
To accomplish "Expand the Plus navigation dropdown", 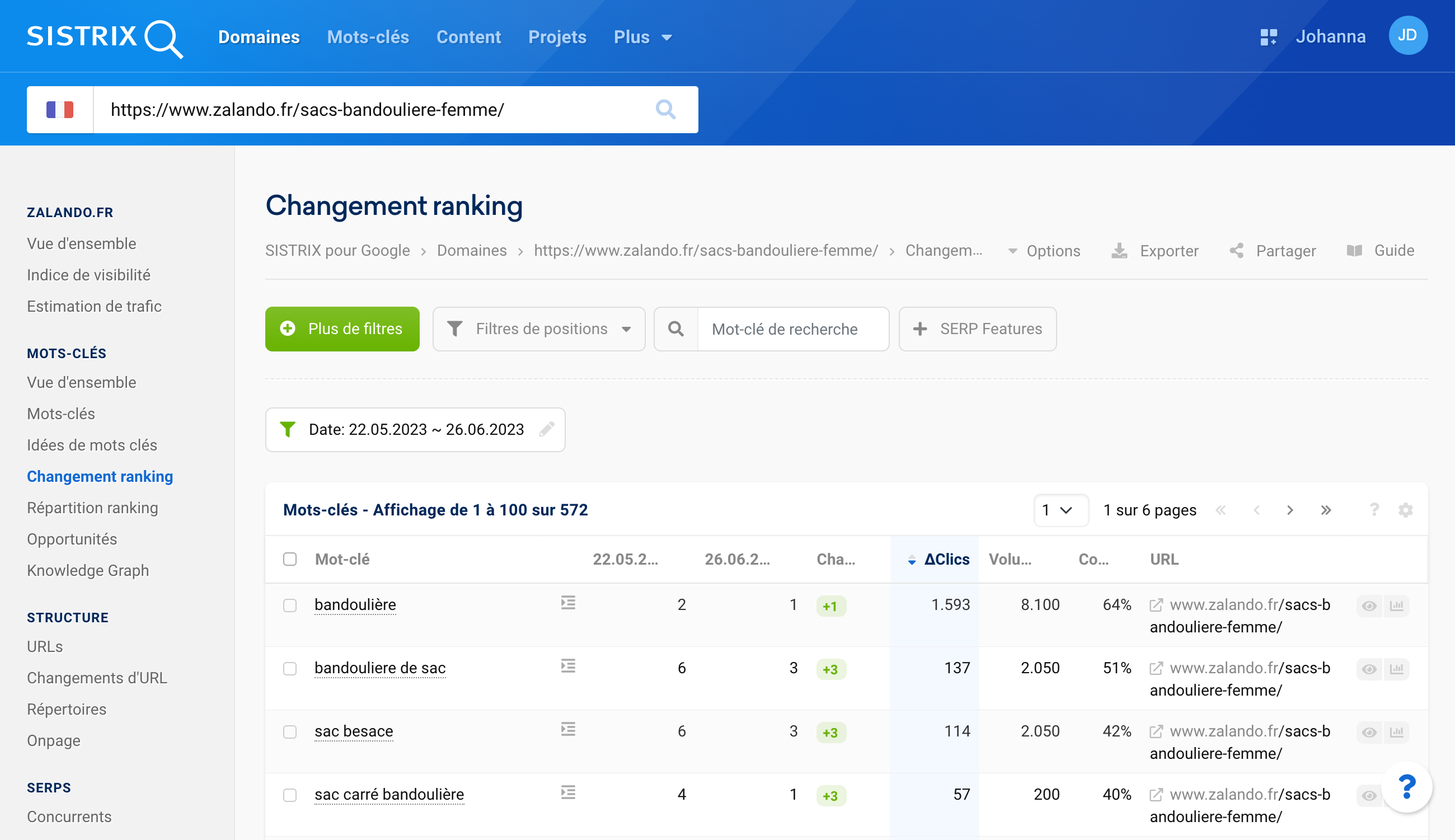I will coord(642,37).
